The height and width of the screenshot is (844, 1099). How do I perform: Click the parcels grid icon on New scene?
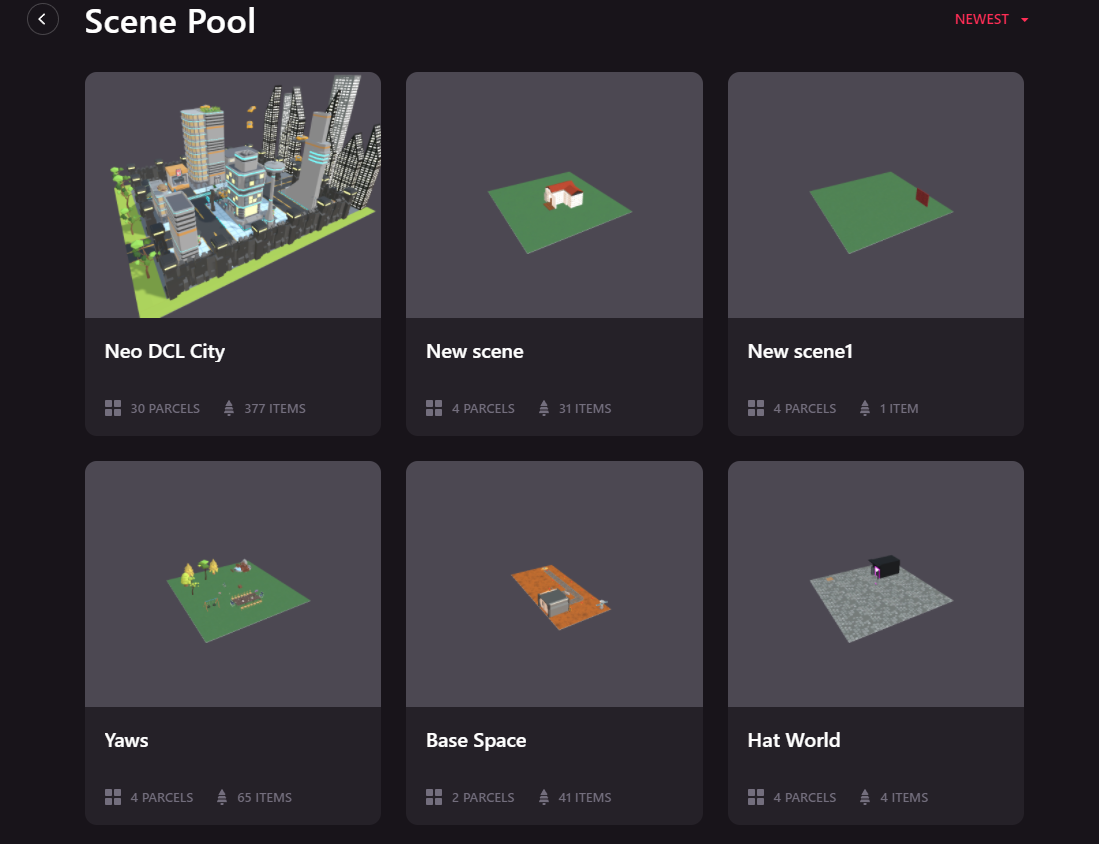[x=434, y=408]
